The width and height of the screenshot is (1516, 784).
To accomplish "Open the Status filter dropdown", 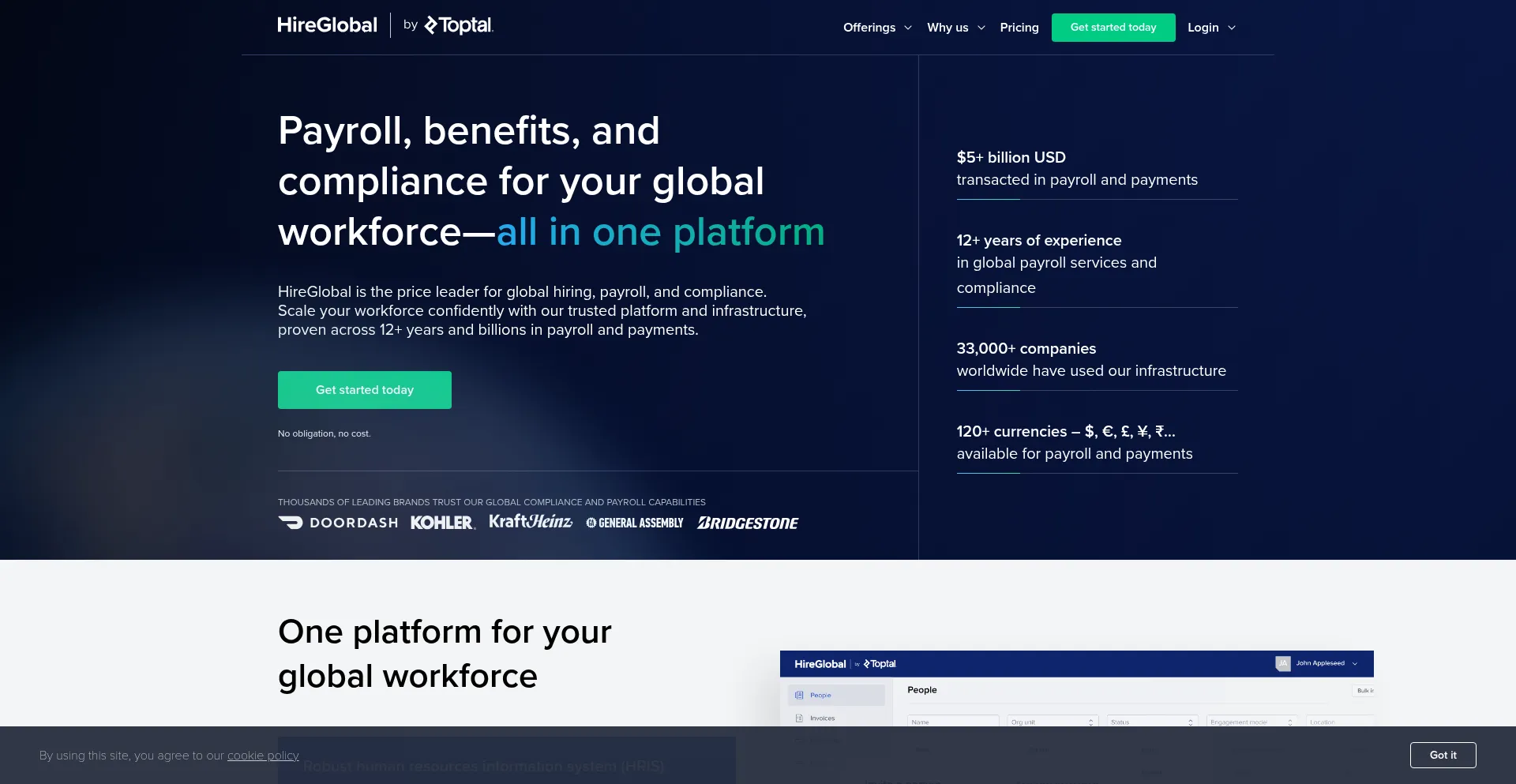I will click(1151, 721).
